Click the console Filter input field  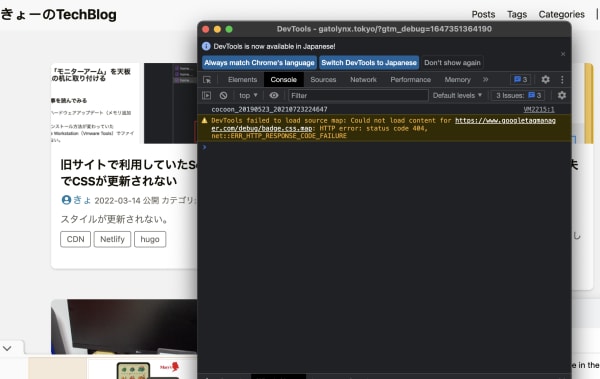coord(358,95)
